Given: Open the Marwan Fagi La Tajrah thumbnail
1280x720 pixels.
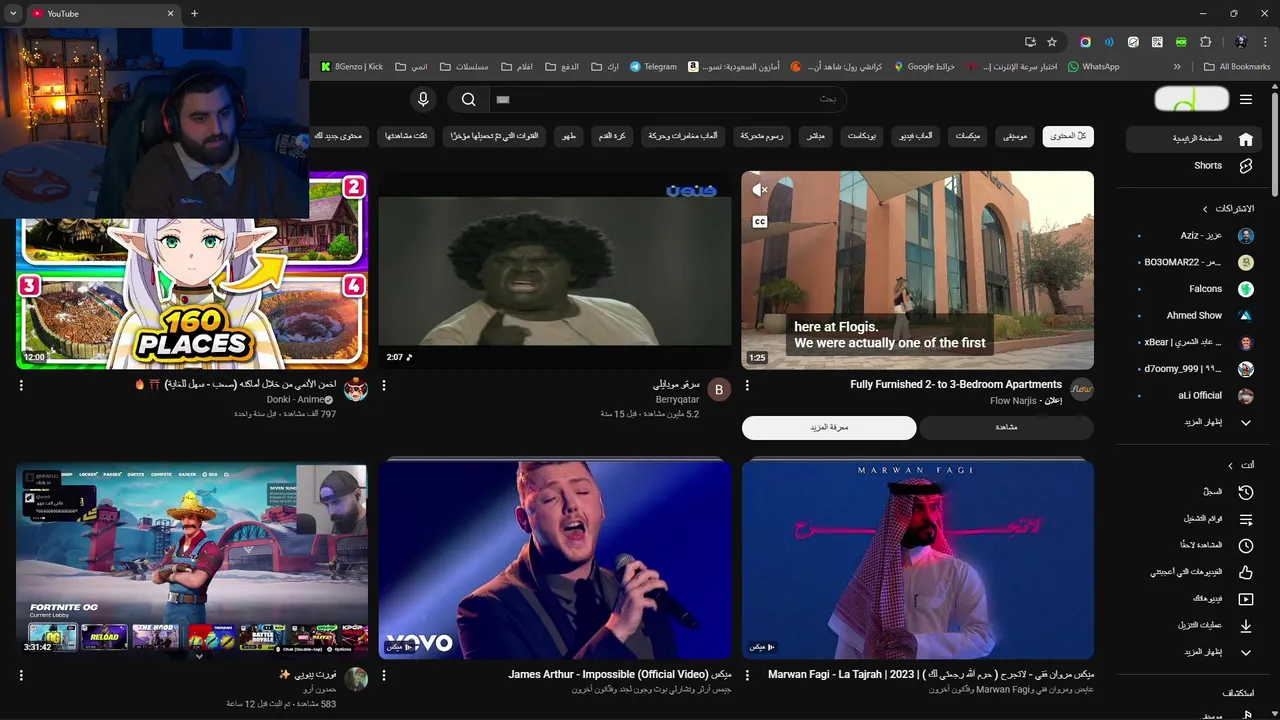Looking at the screenshot, I should click(918, 560).
